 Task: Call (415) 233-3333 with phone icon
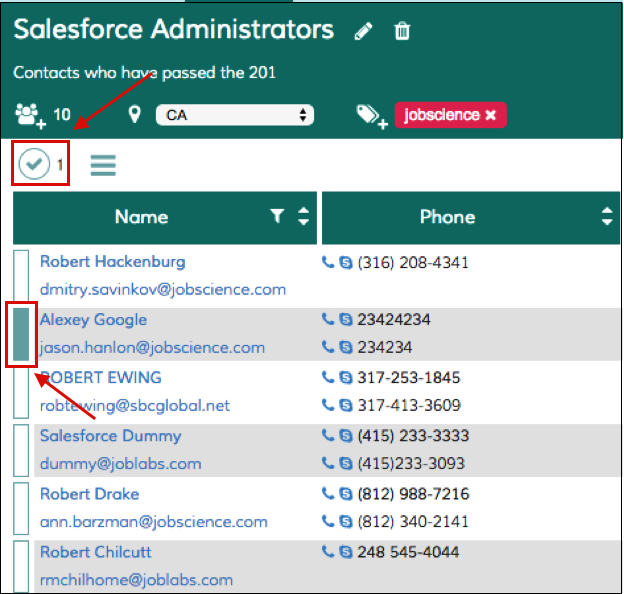click(328, 435)
